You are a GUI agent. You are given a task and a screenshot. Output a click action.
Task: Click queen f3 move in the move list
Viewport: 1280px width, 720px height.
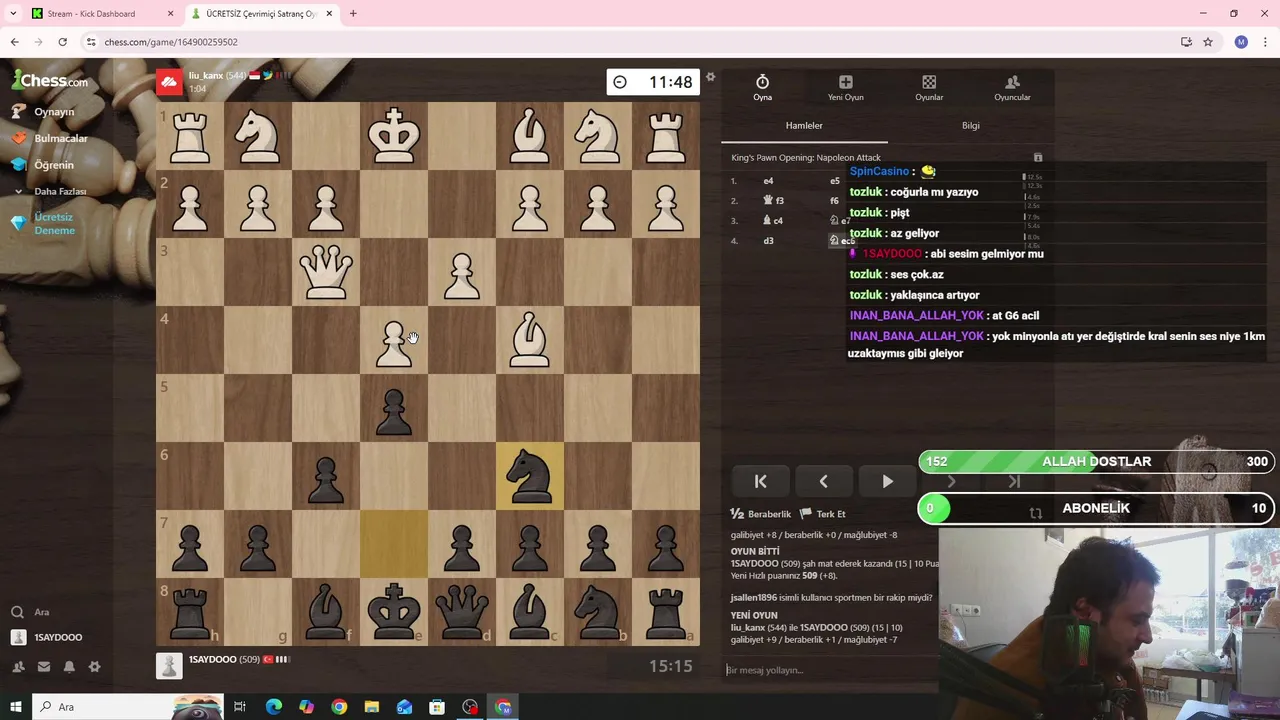click(x=774, y=201)
